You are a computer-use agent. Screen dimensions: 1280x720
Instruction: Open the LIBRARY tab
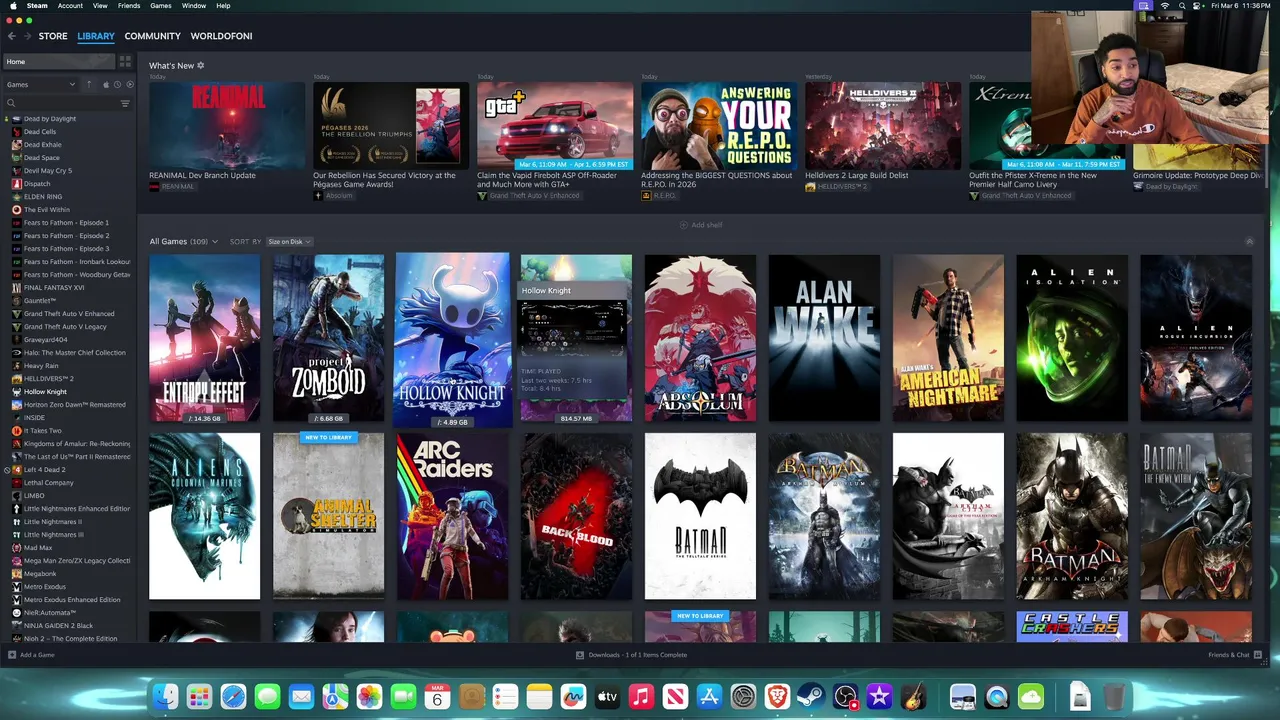point(96,36)
